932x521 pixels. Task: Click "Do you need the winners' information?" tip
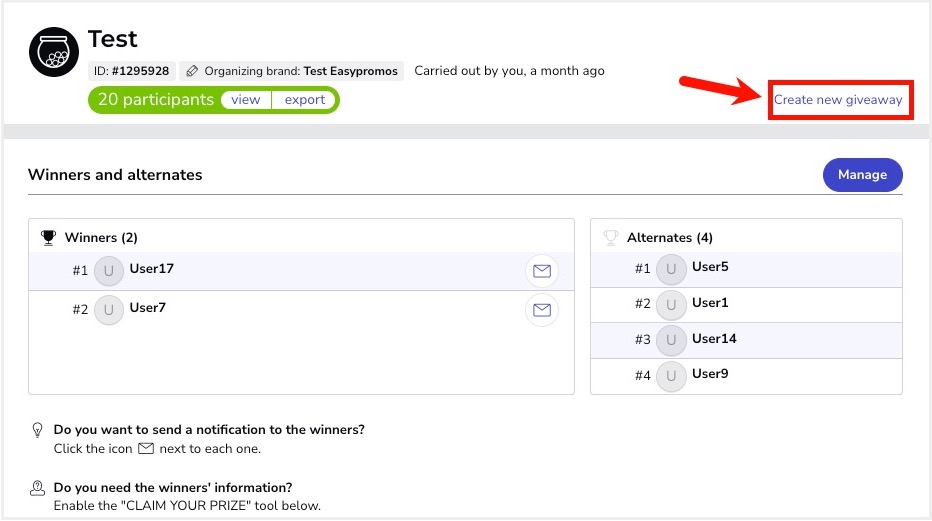173,488
